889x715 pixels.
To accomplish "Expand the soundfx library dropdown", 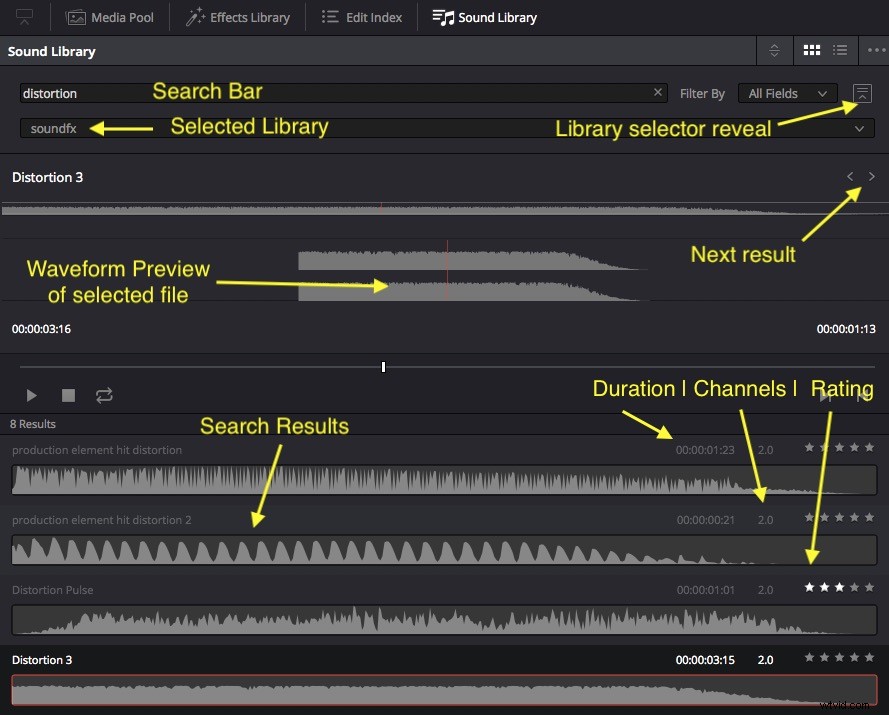I will (x=859, y=128).
